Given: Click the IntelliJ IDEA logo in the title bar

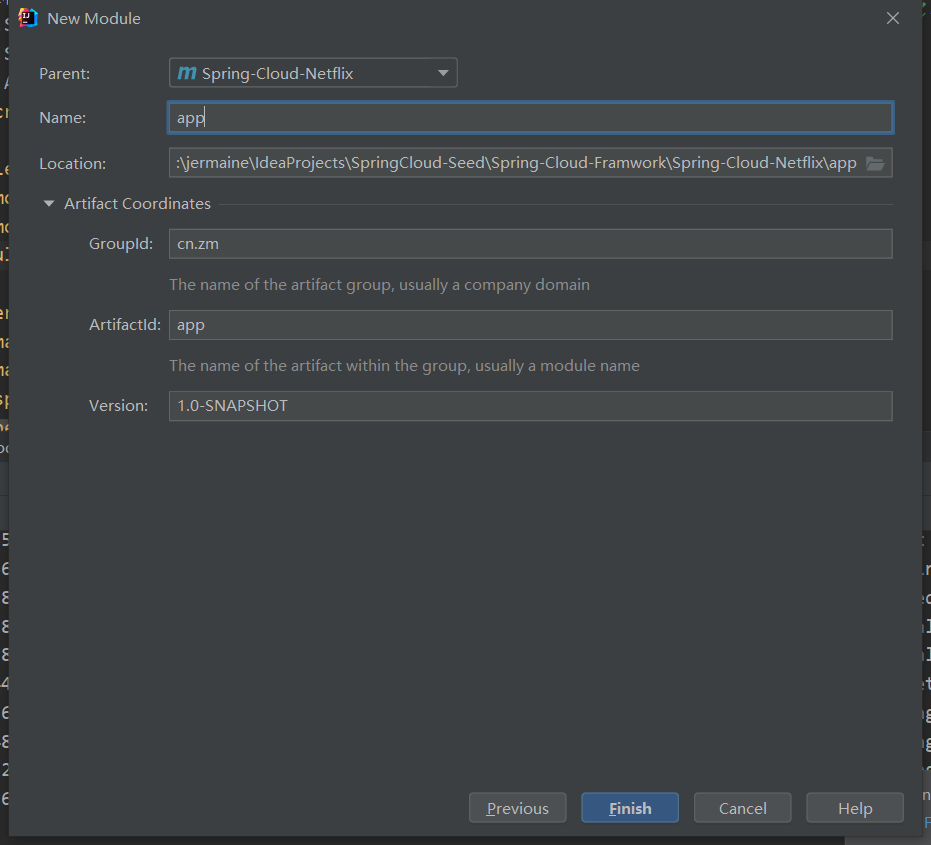Looking at the screenshot, I should click(x=28, y=18).
